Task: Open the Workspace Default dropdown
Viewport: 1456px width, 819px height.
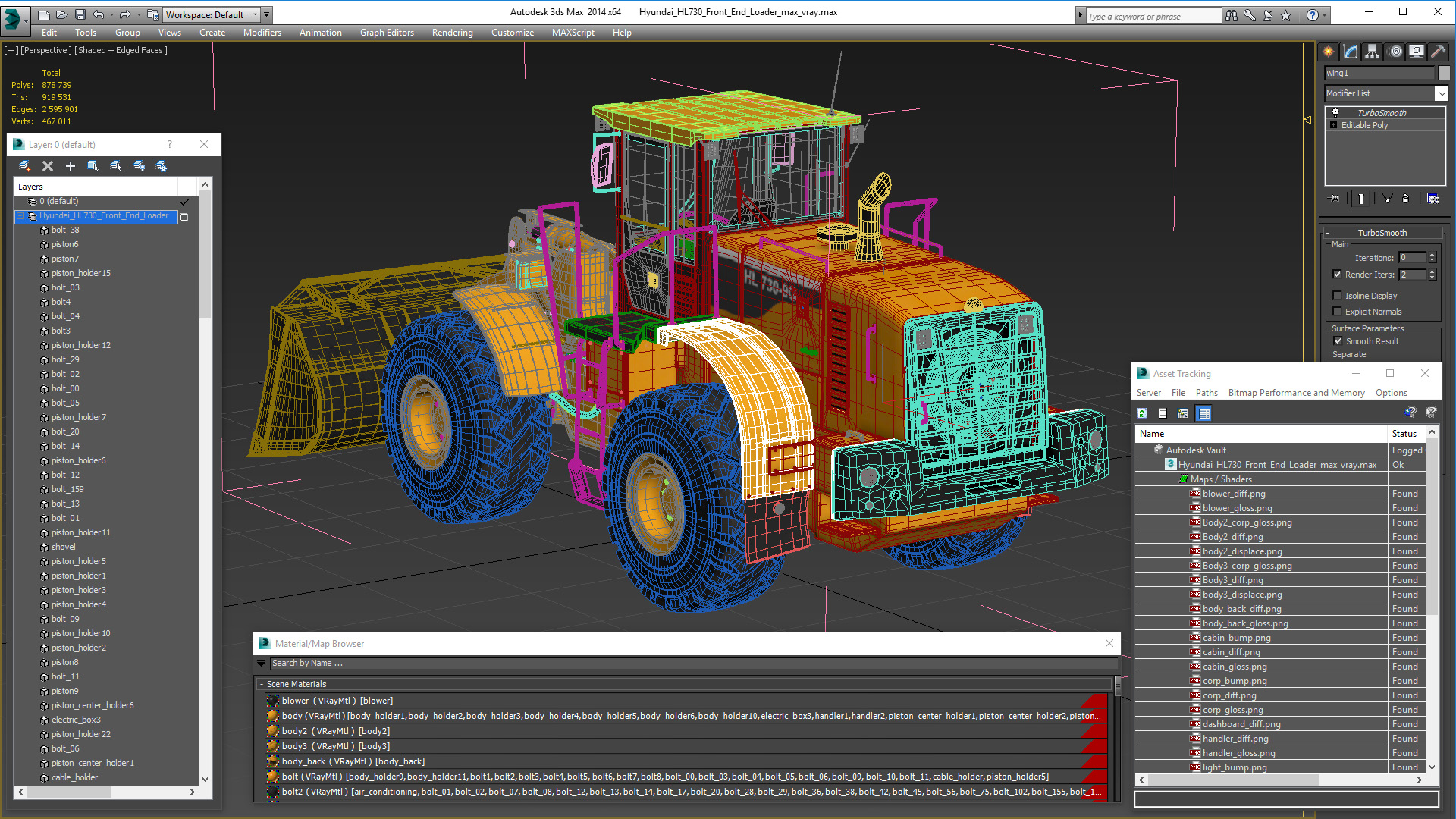Action: tap(212, 14)
